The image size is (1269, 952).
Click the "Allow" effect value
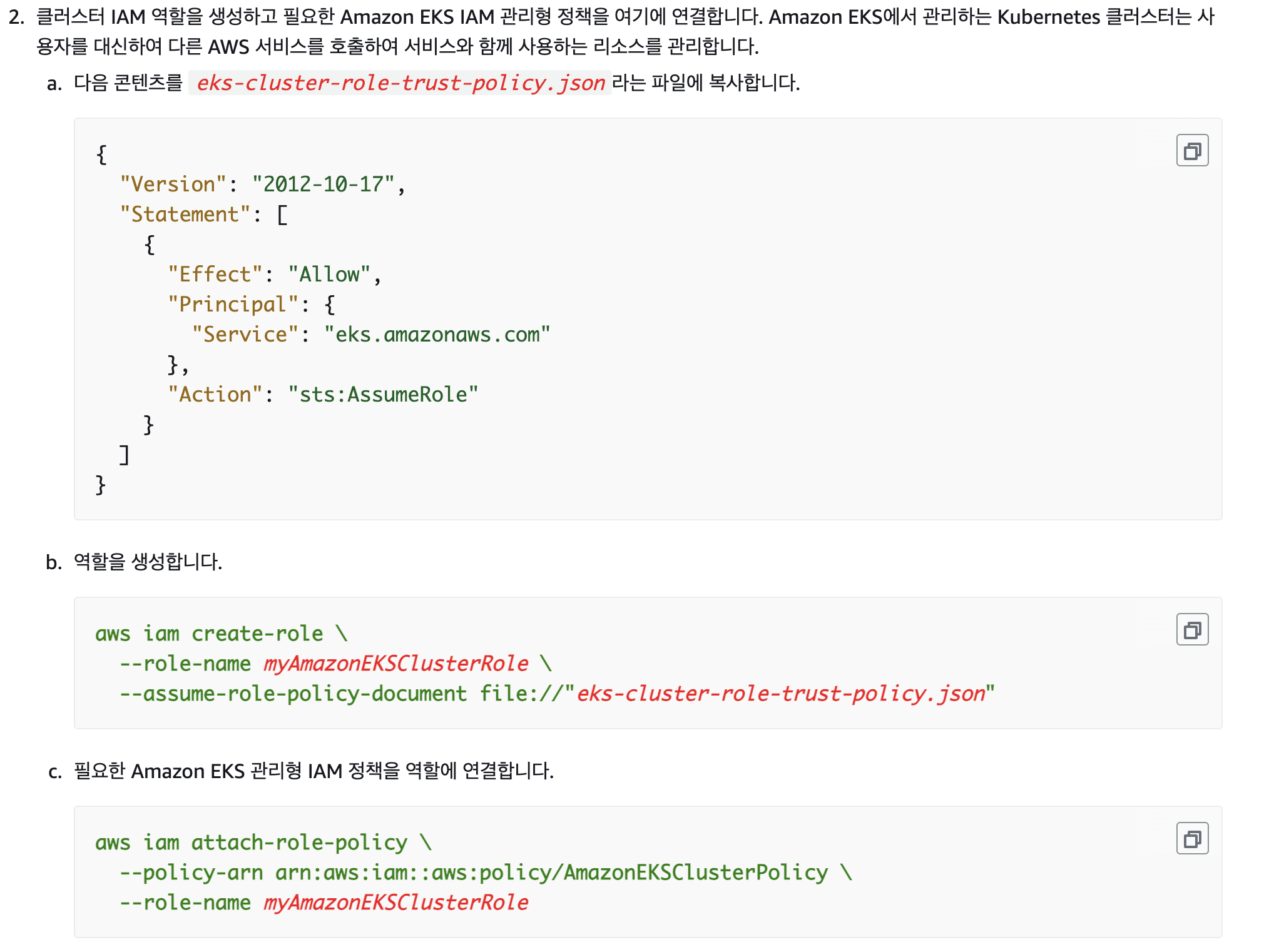[329, 275]
